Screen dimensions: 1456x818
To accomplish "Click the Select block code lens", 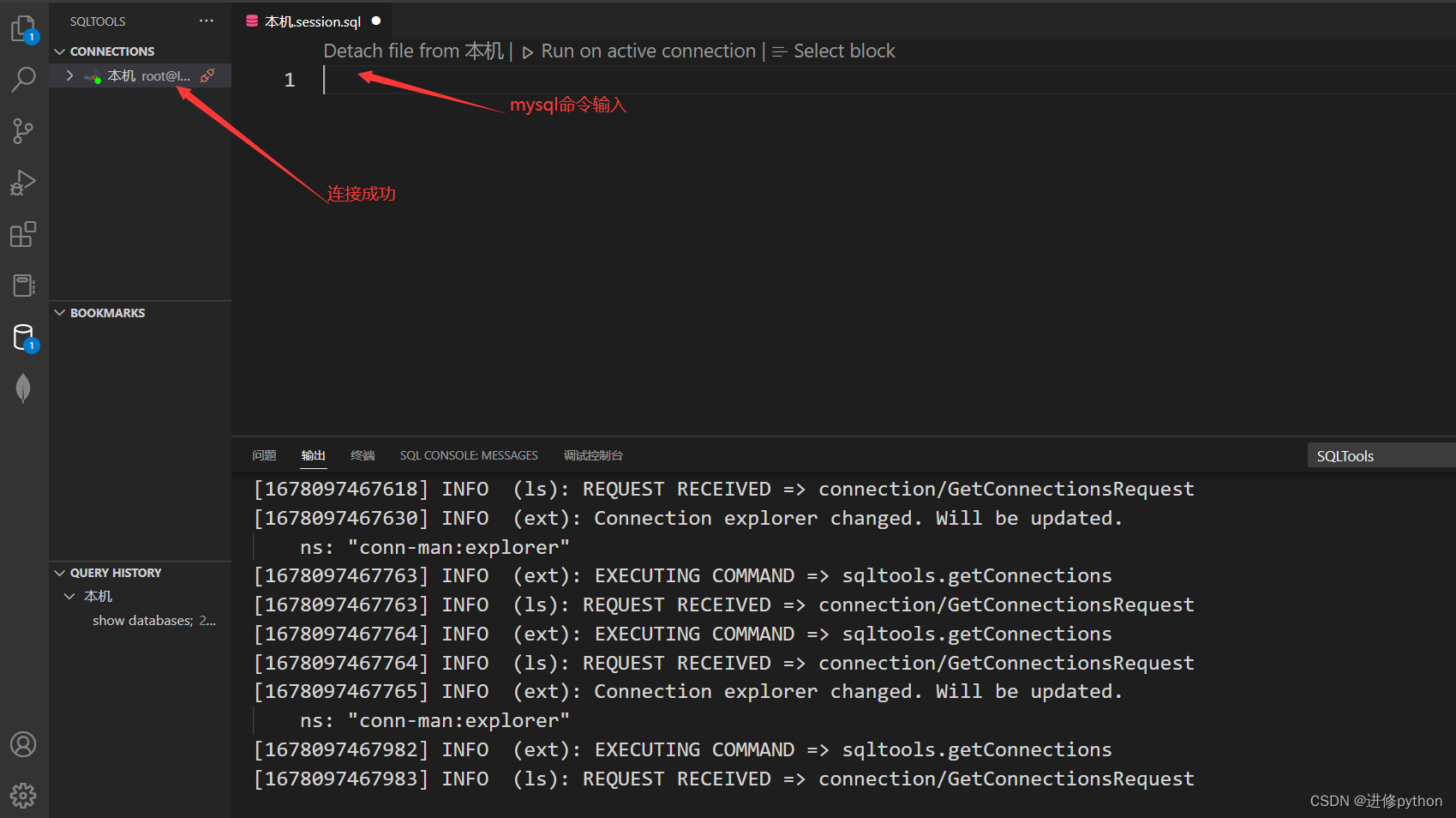I will point(844,51).
